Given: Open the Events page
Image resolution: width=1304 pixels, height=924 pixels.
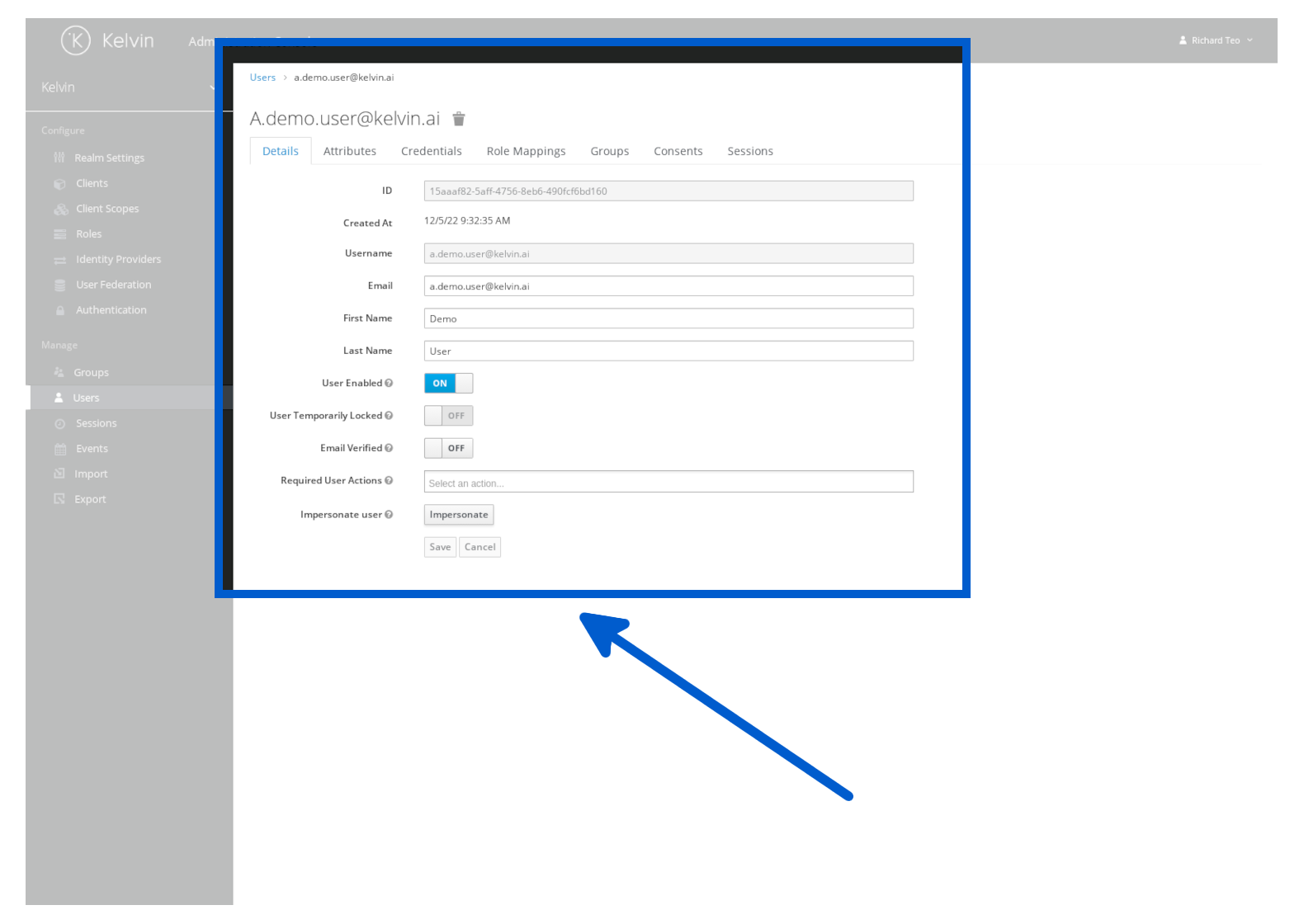Looking at the screenshot, I should pyautogui.click(x=92, y=449).
